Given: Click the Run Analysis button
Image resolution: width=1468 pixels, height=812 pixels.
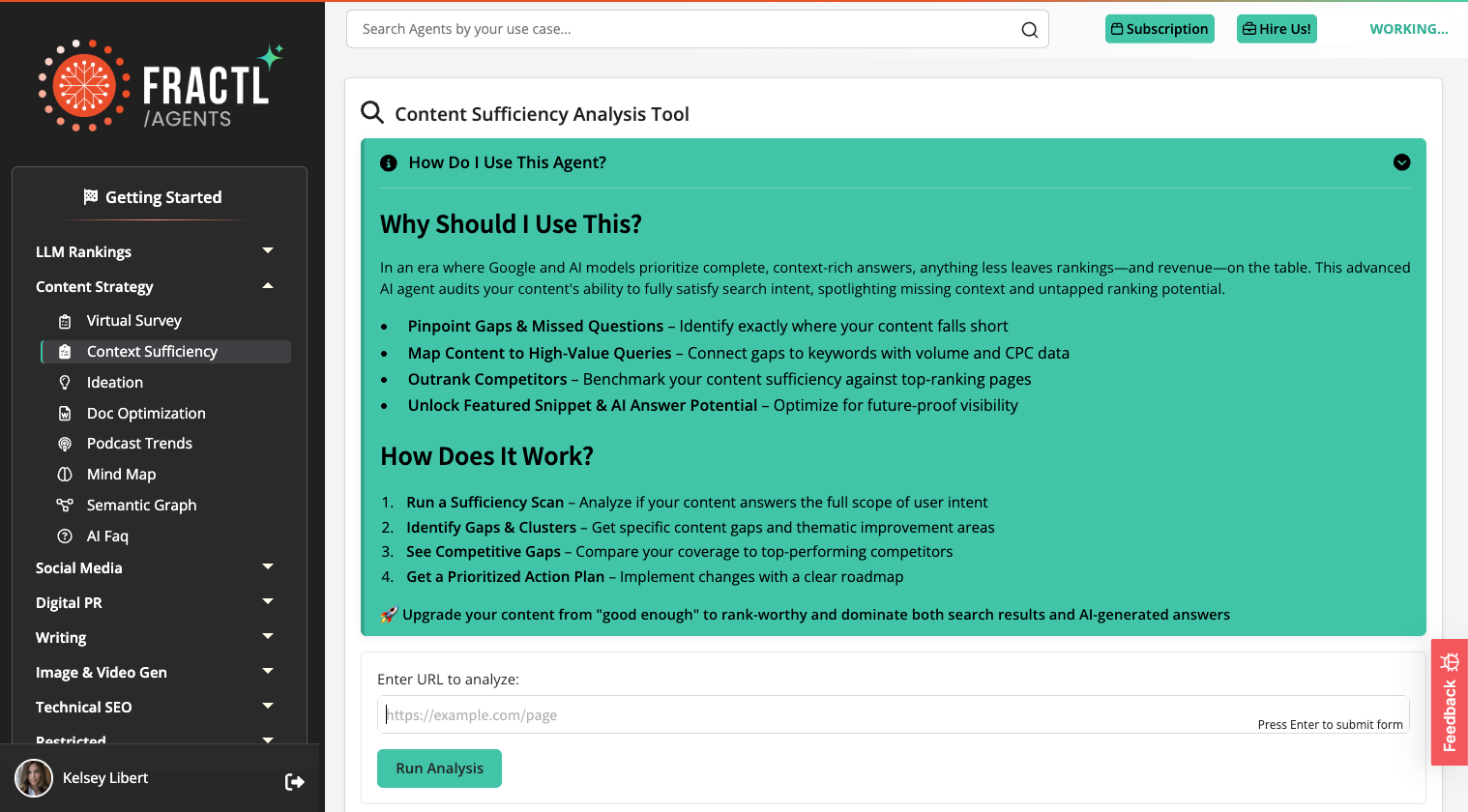Looking at the screenshot, I should coord(439,768).
